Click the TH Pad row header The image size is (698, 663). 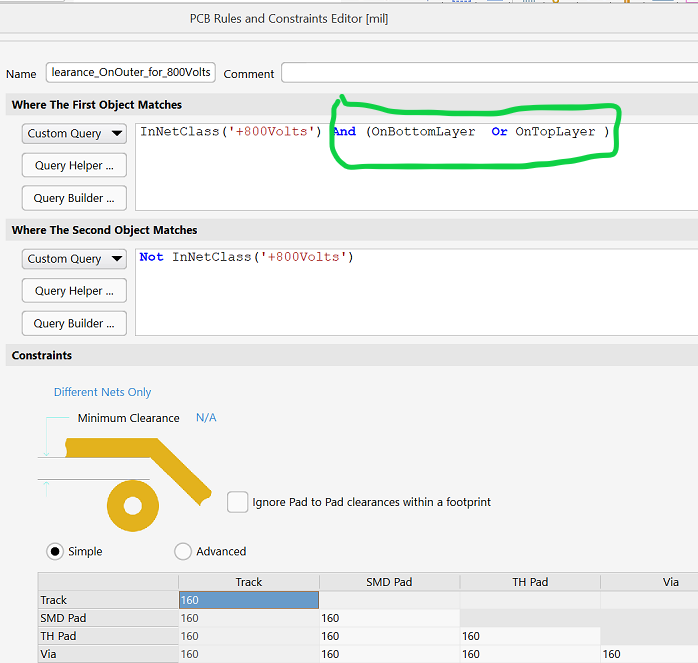[x=108, y=636]
